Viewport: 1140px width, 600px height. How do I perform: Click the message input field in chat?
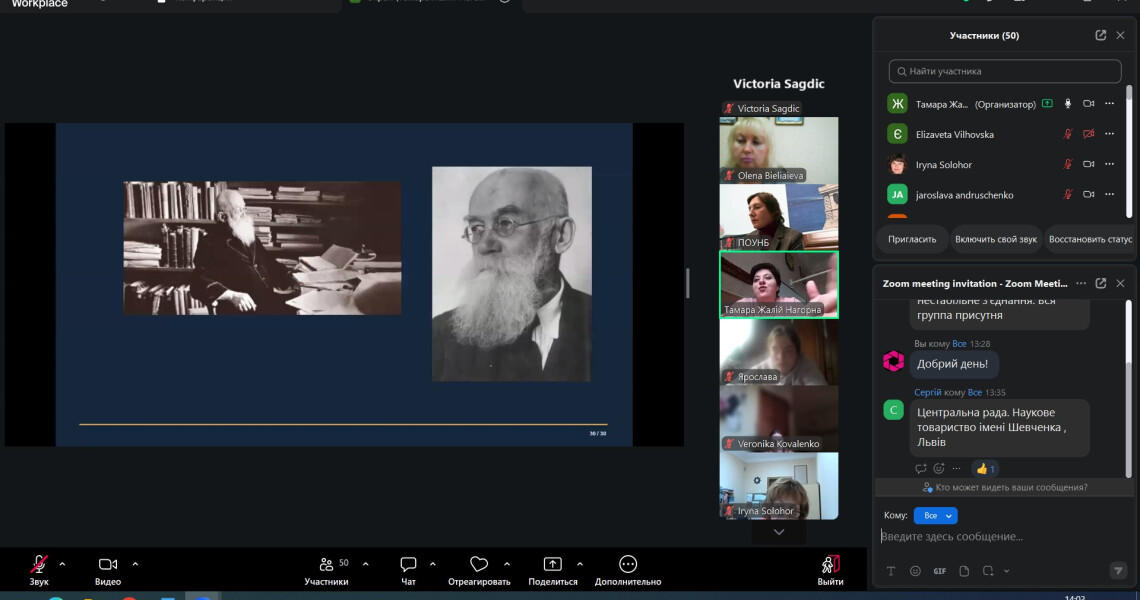tap(1003, 537)
